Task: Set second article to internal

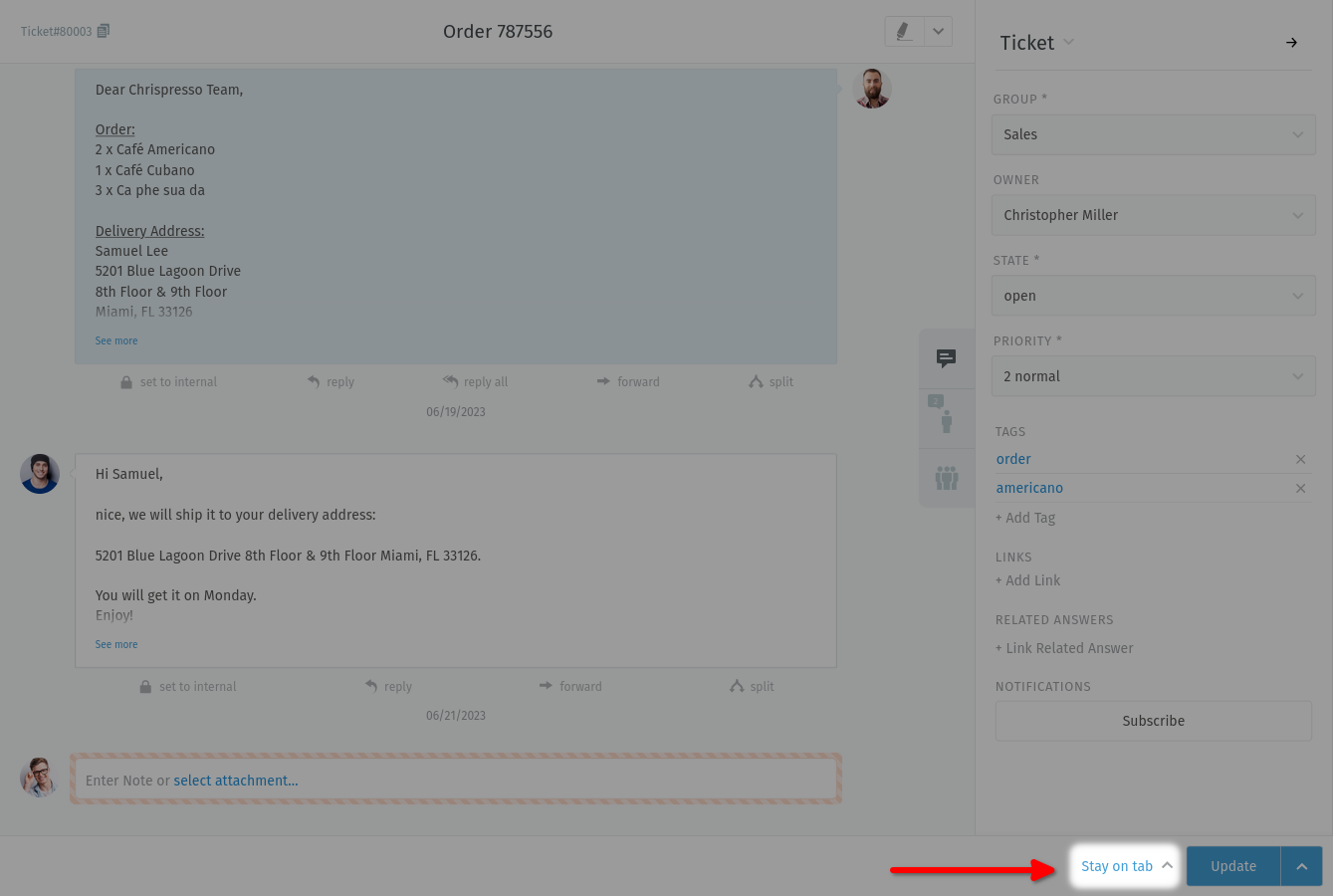Action: click(x=188, y=687)
